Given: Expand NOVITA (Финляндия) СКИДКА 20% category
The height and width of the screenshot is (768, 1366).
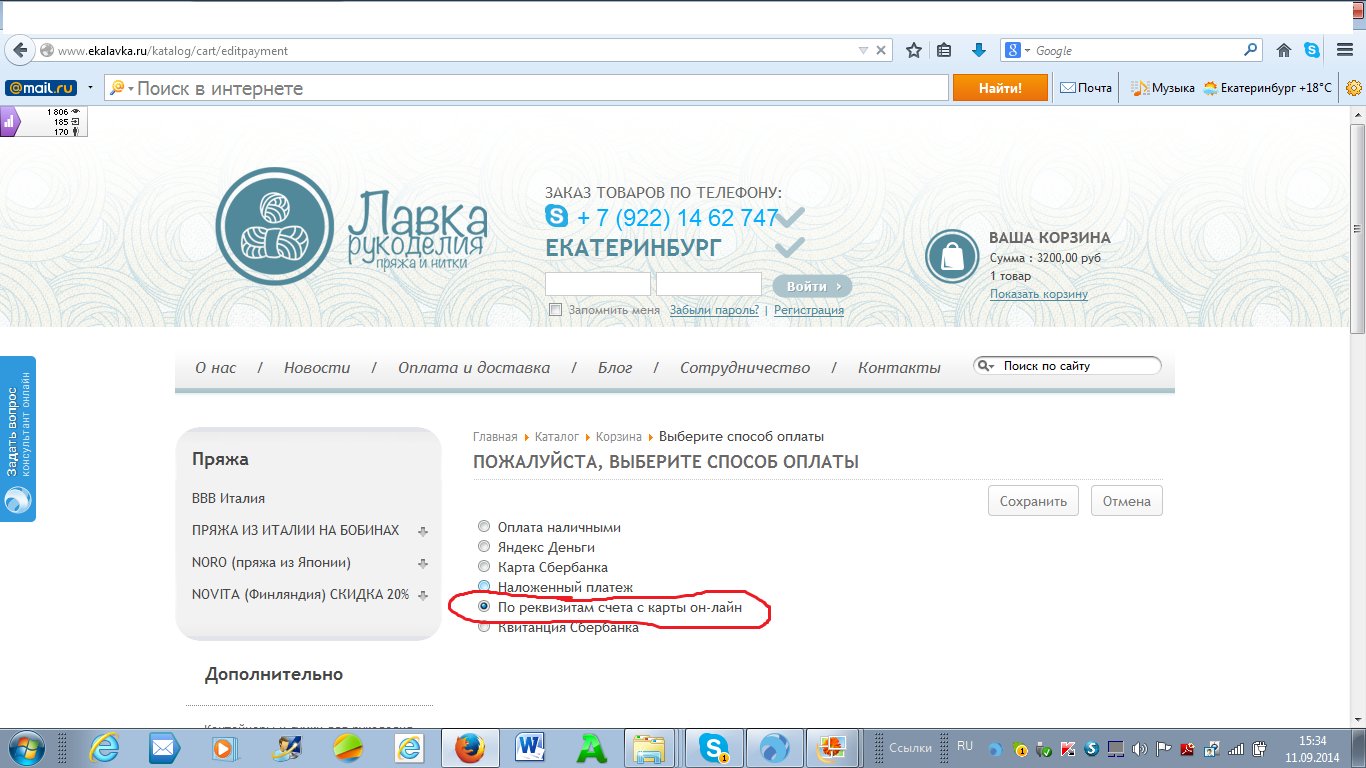Looking at the screenshot, I should click(423, 595).
